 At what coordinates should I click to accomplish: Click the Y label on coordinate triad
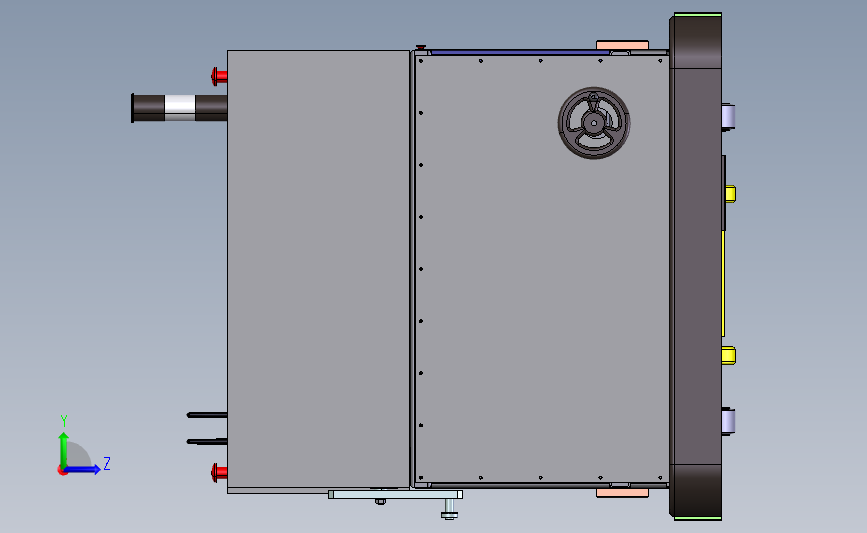[64, 421]
